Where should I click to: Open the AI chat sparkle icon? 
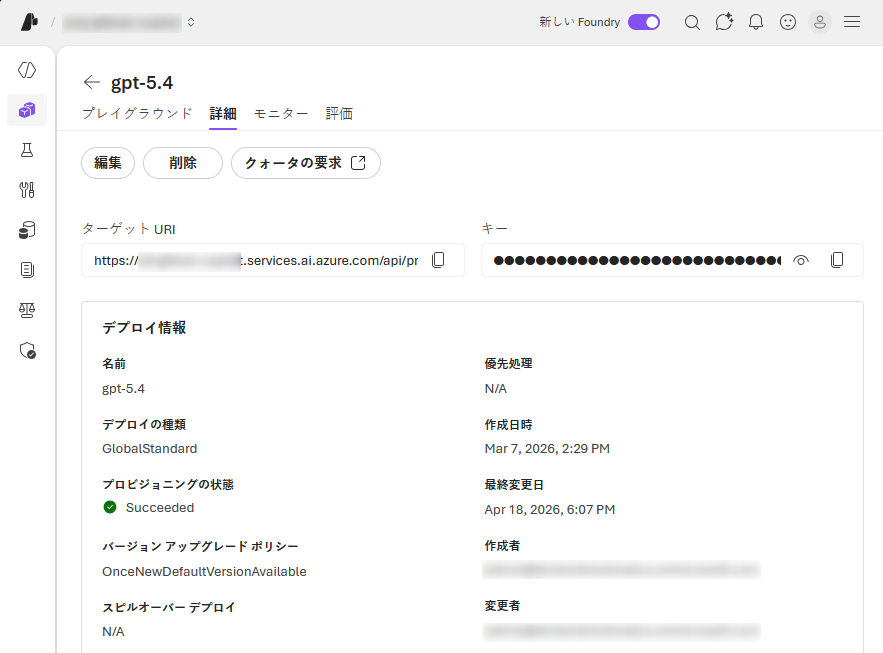[724, 22]
